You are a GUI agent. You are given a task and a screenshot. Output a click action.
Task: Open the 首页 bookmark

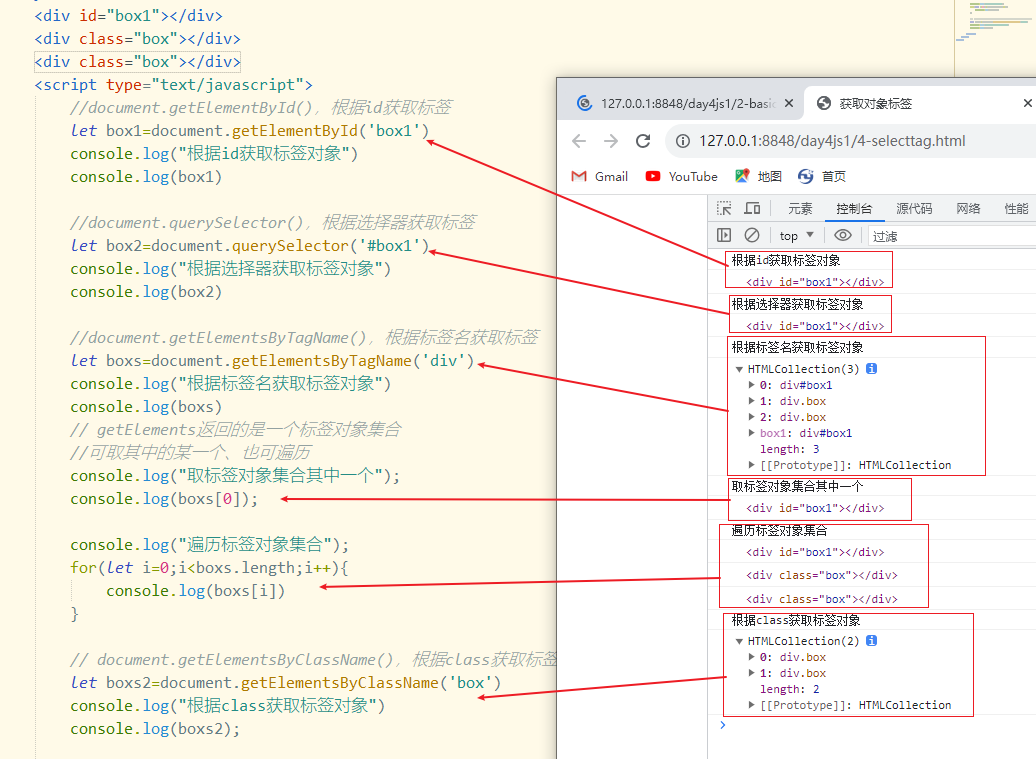coord(822,176)
